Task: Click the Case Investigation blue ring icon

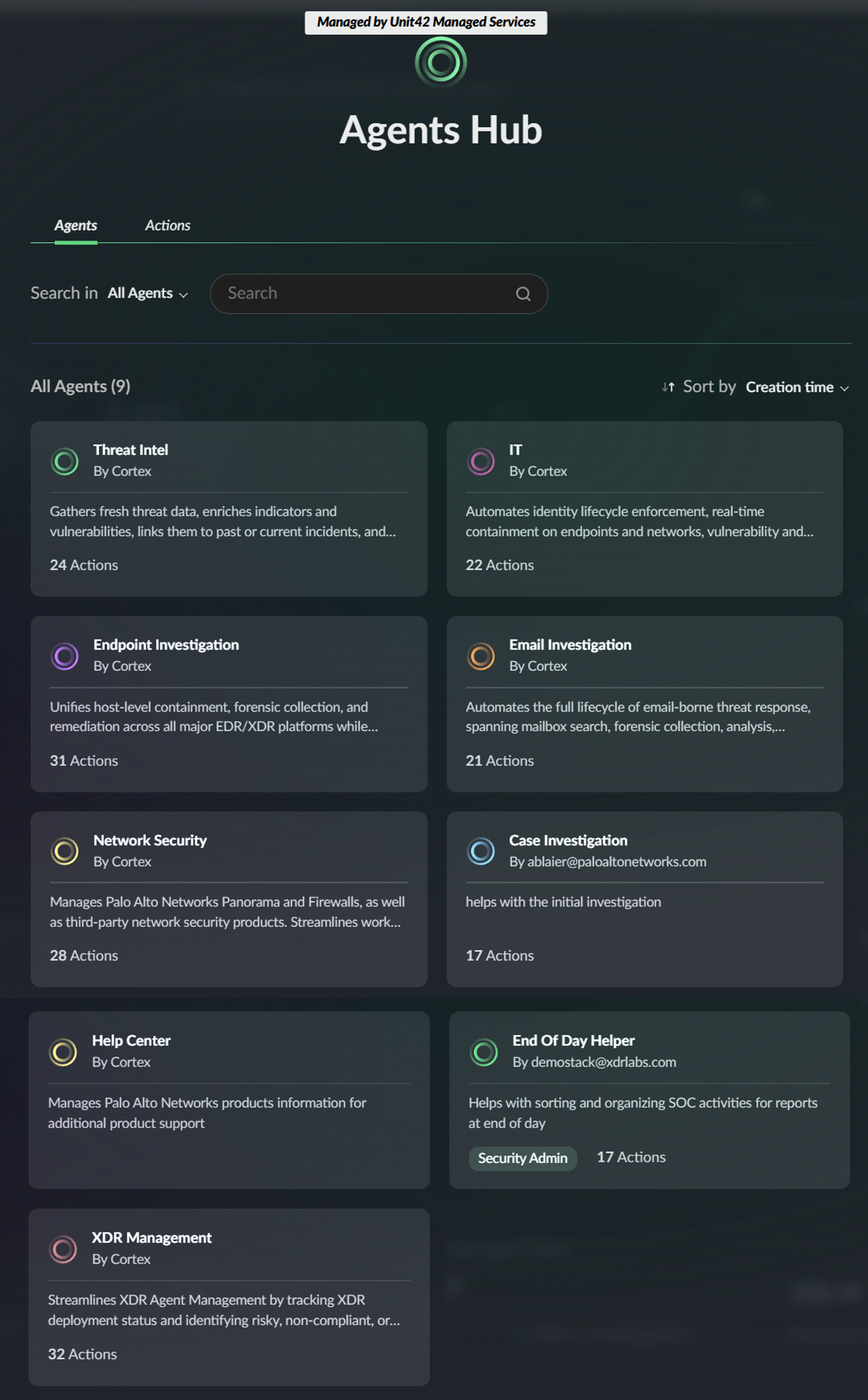Action: [x=481, y=851]
